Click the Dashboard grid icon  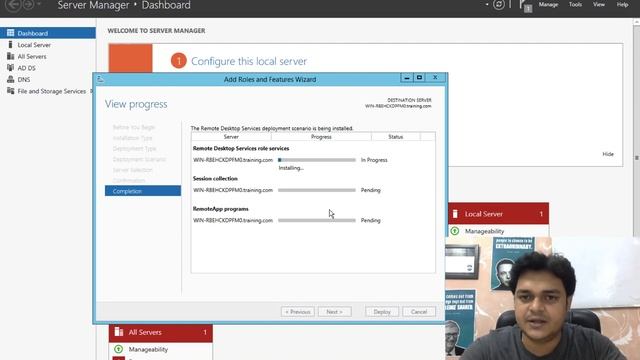[x=11, y=33]
